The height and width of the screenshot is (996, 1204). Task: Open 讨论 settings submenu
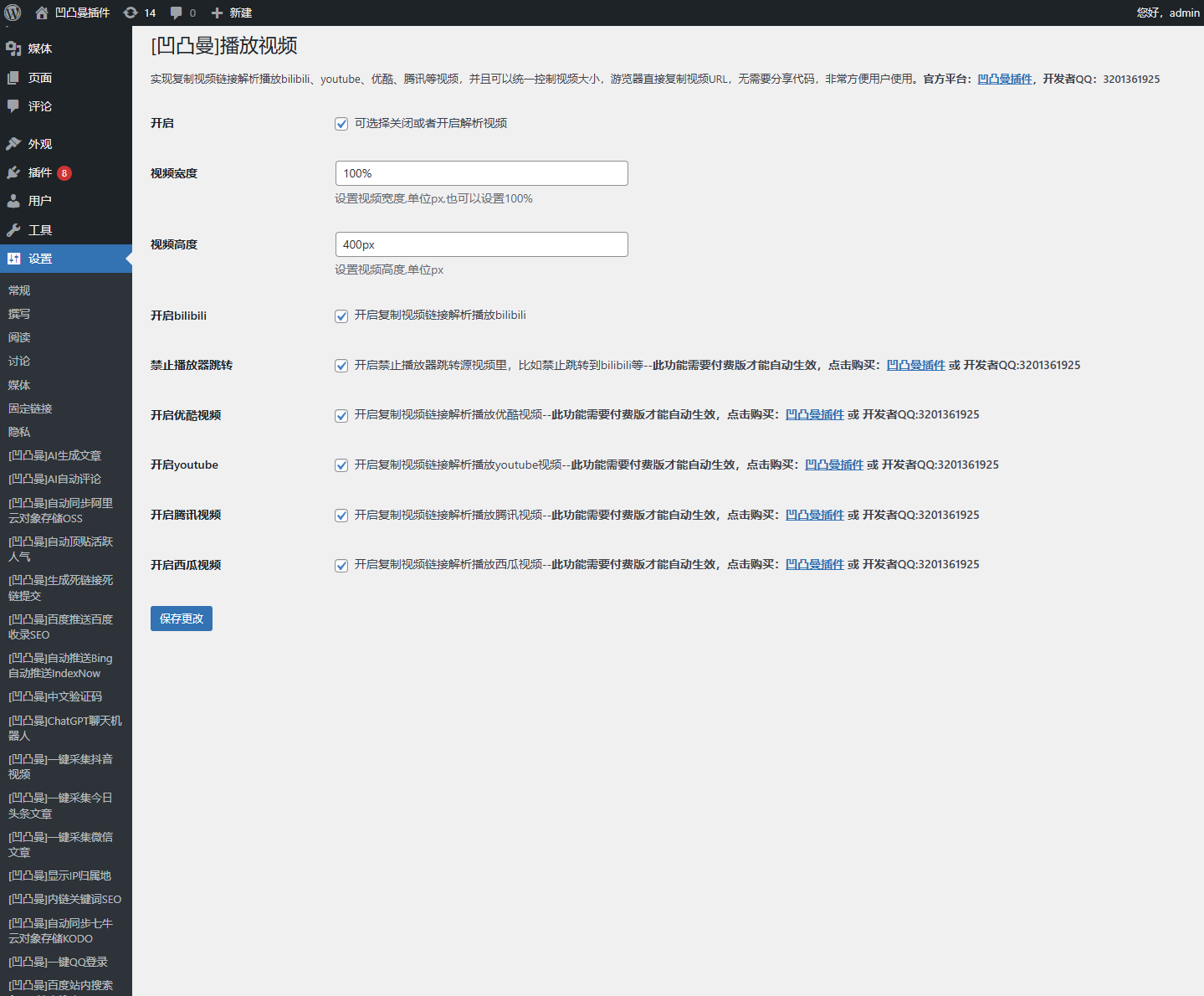click(x=19, y=361)
